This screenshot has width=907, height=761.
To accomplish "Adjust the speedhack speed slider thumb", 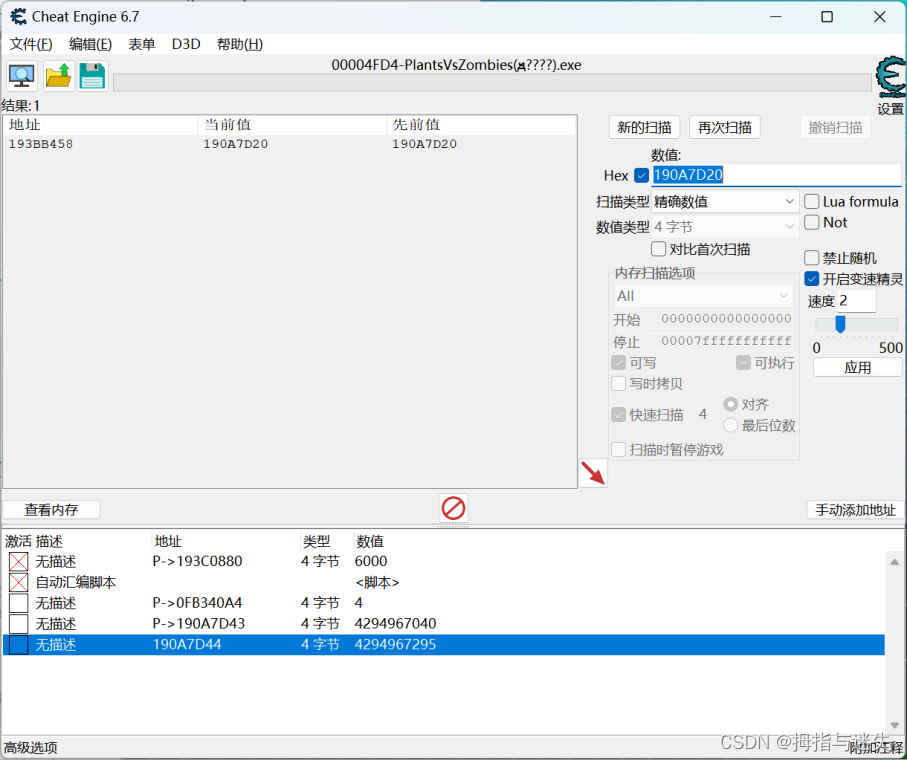I will coord(840,324).
